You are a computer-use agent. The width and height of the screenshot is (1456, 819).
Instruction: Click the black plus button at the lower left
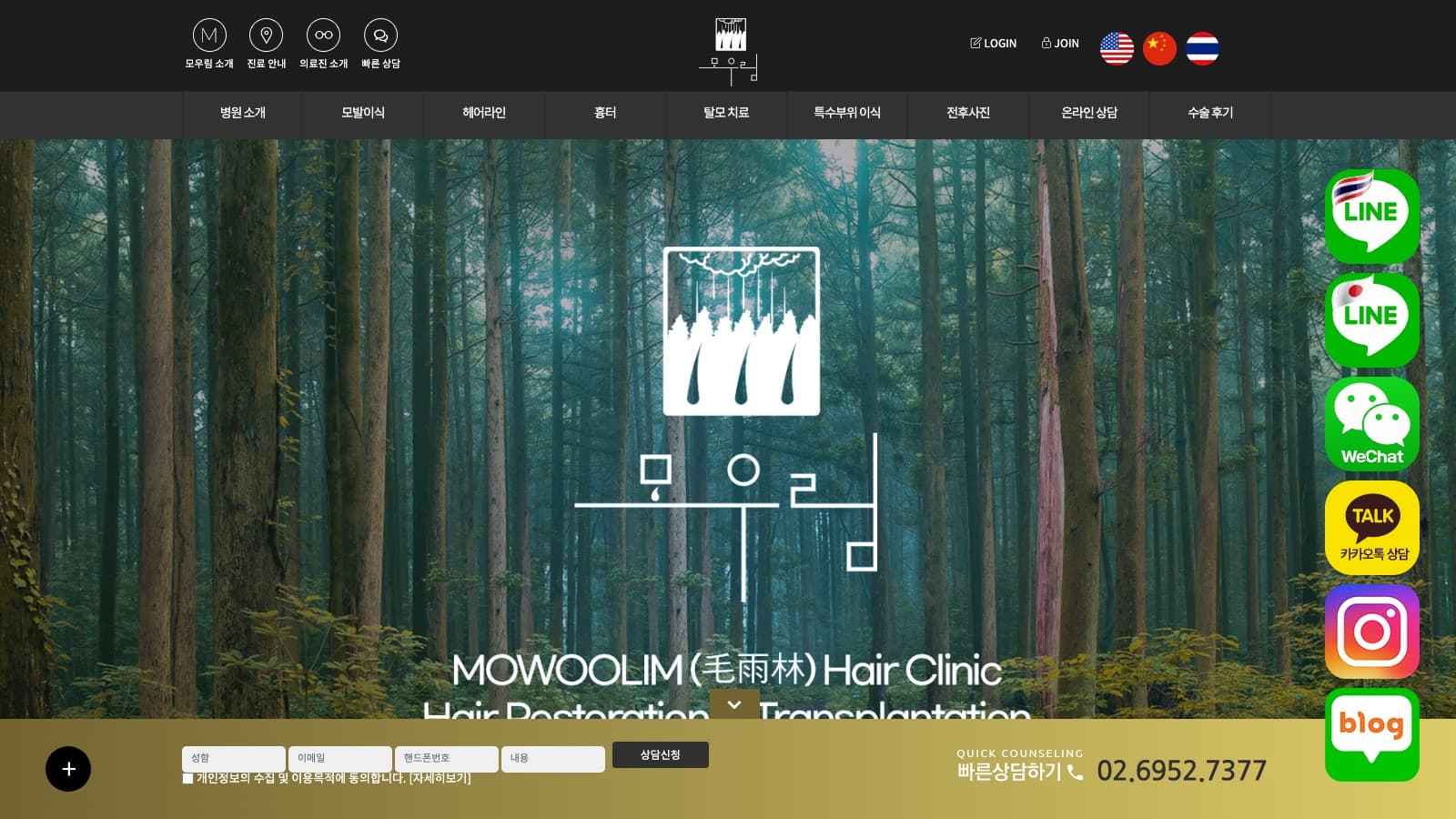[x=68, y=769]
